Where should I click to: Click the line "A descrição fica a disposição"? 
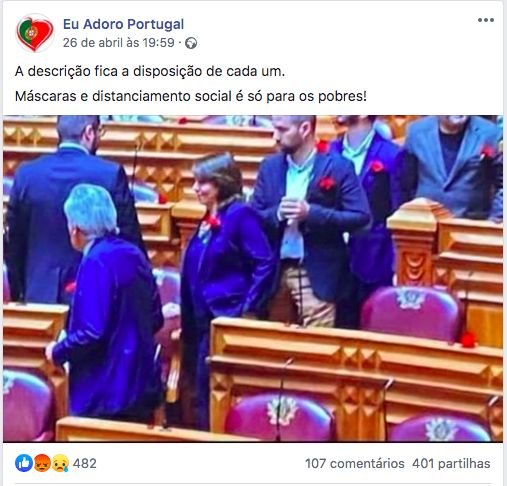click(150, 71)
